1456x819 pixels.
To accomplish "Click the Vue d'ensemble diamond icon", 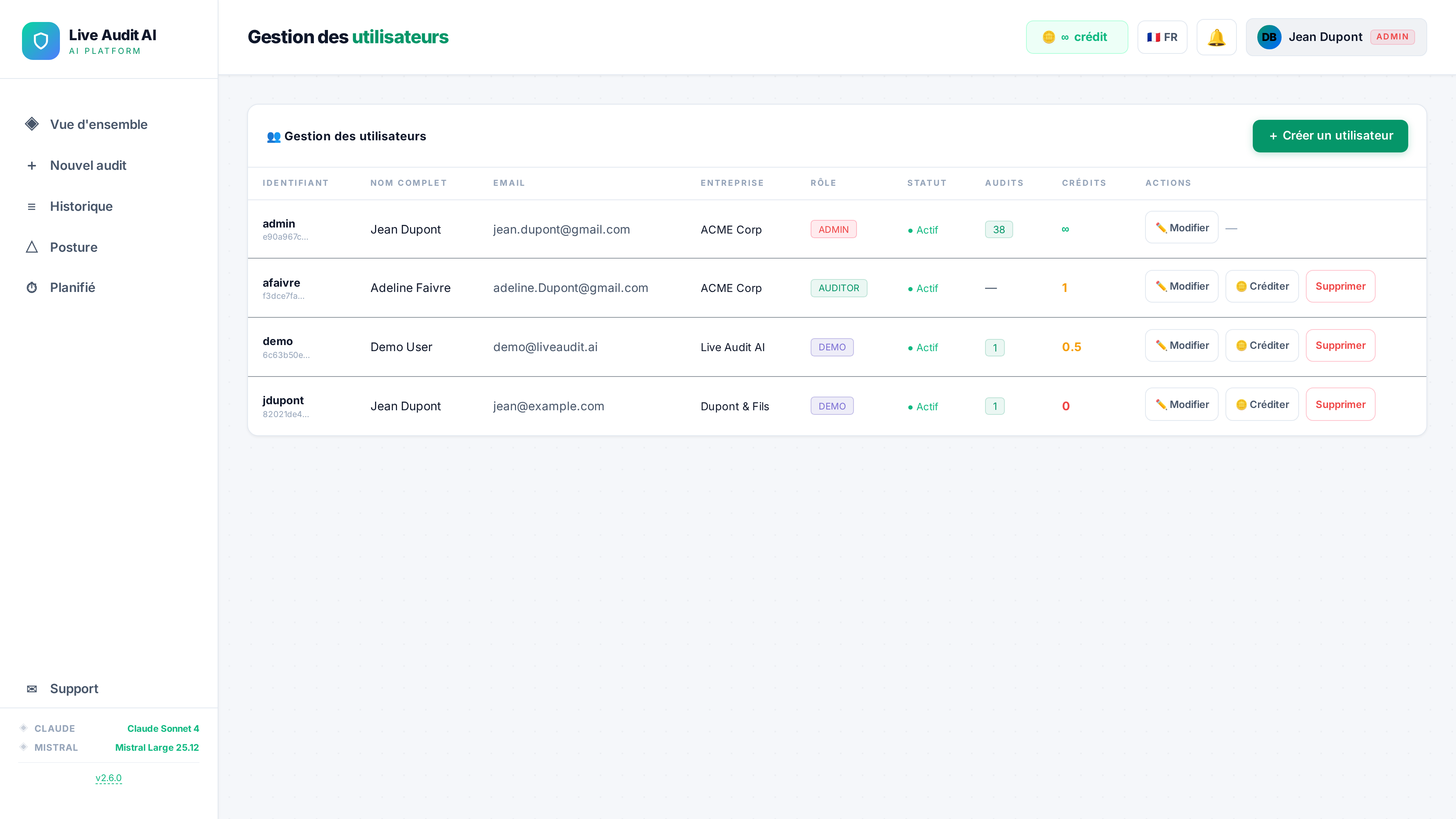I will (x=31, y=124).
